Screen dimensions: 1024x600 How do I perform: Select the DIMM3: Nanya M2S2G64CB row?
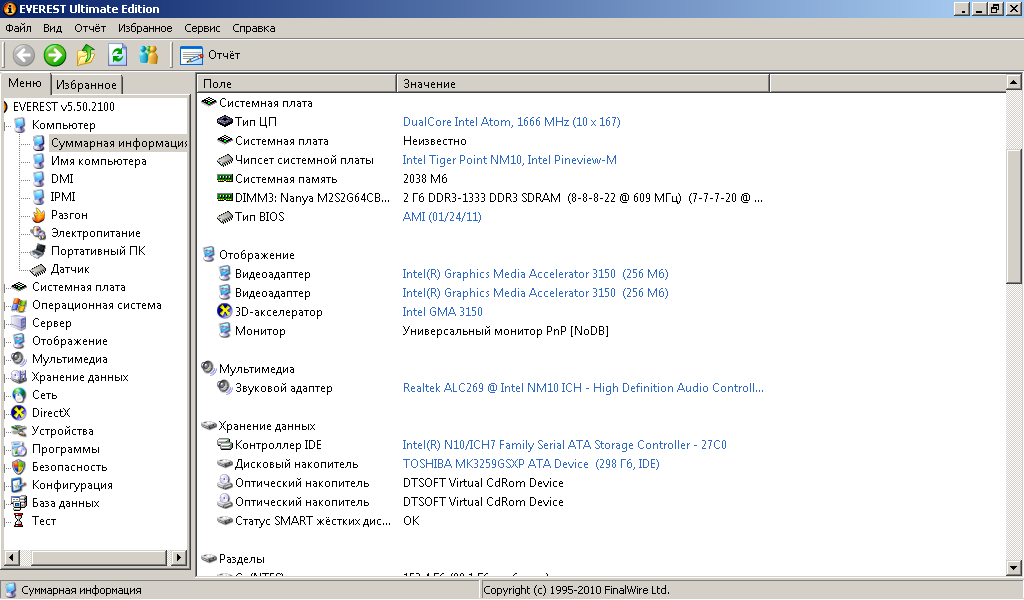pyautogui.click(x=483, y=198)
